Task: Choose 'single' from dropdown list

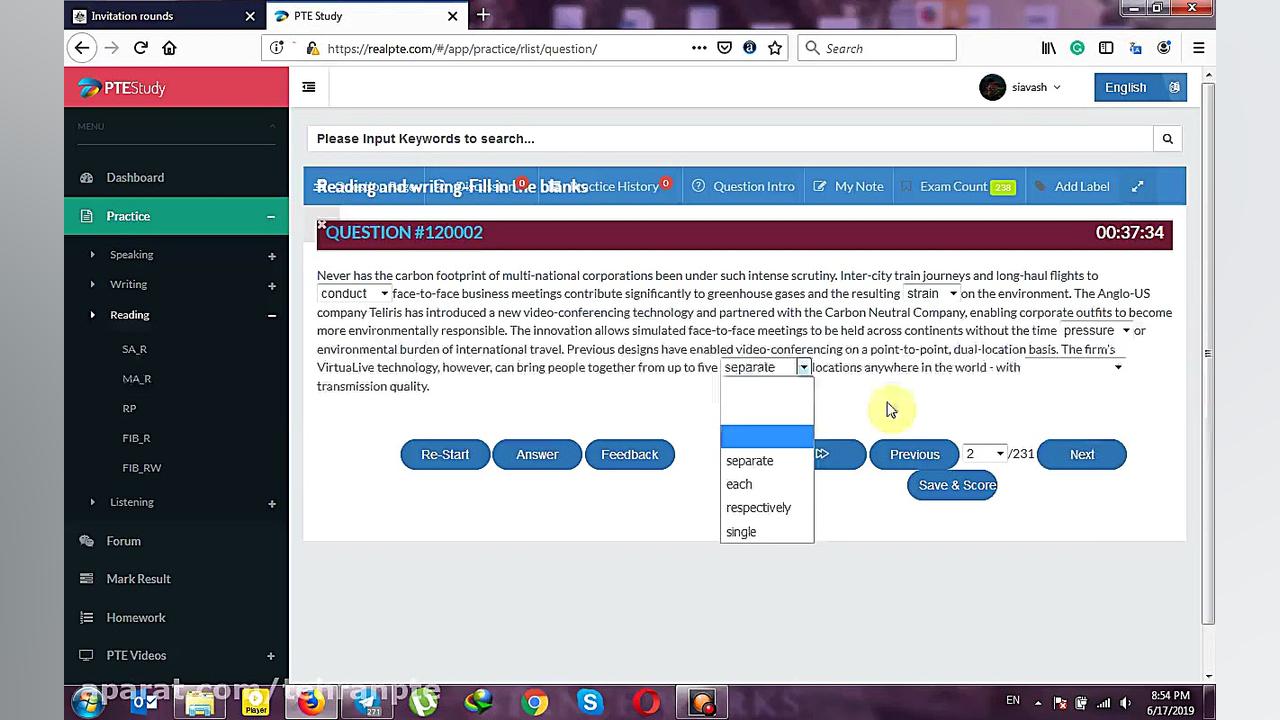Action: (x=767, y=532)
